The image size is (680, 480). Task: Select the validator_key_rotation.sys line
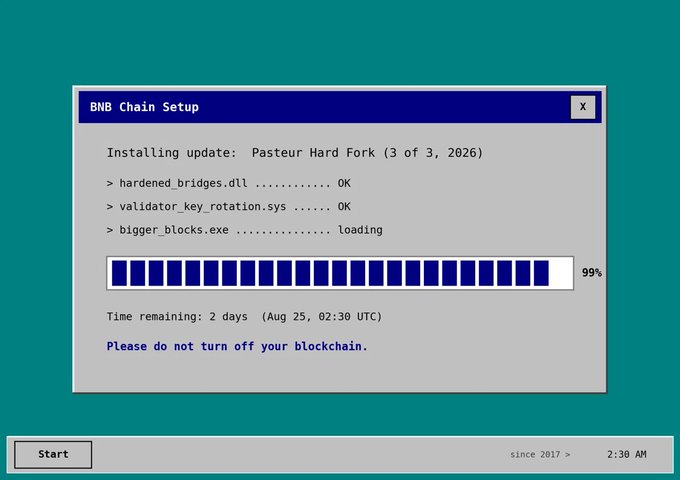[x=229, y=207]
